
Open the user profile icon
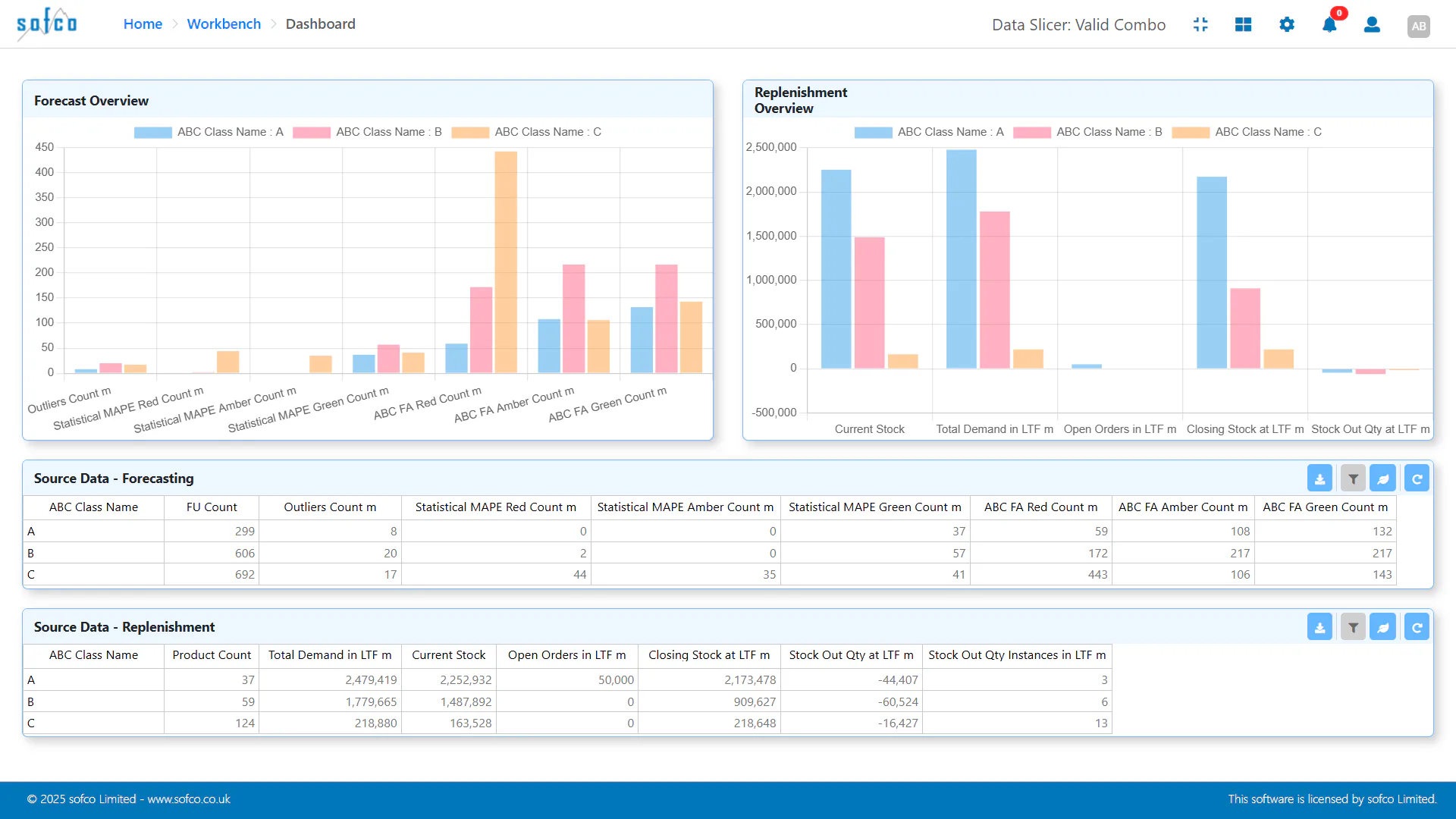coord(1372,24)
